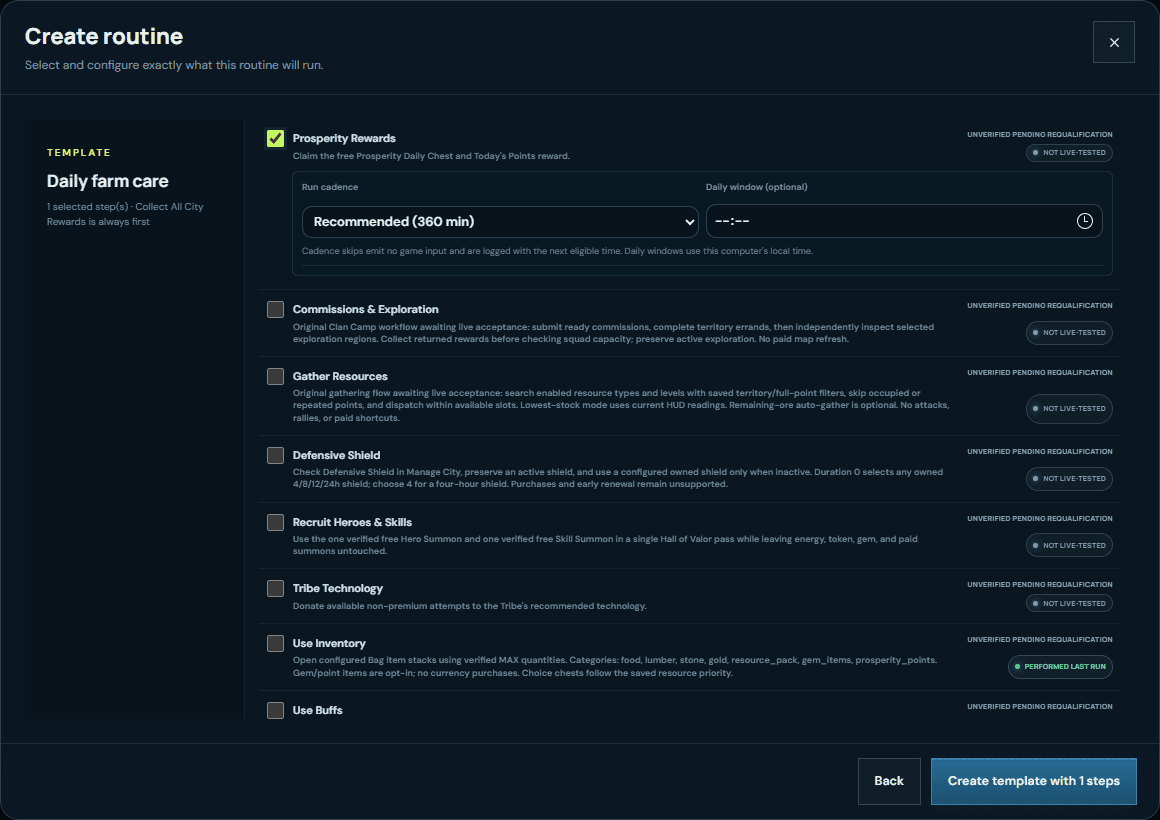Click 'Select and configure exactly' subtitle
The image size is (1160, 820).
174,65
